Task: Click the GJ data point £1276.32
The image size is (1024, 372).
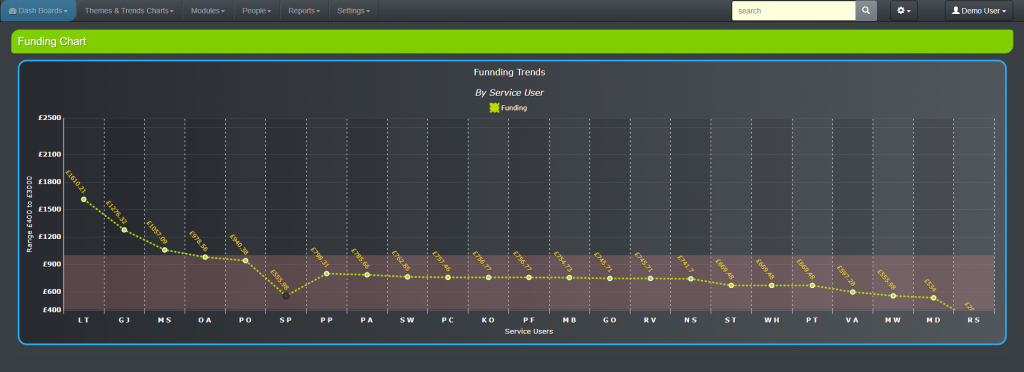Action: click(124, 230)
